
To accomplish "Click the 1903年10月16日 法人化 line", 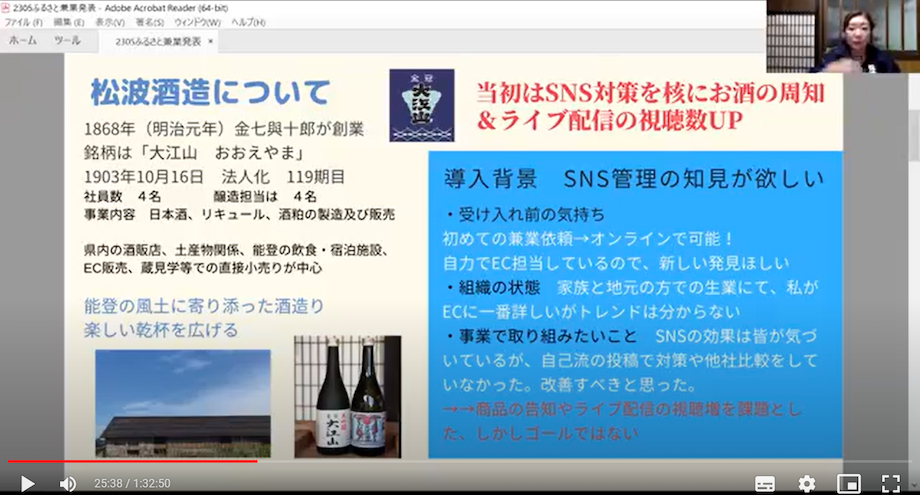I will (214, 177).
